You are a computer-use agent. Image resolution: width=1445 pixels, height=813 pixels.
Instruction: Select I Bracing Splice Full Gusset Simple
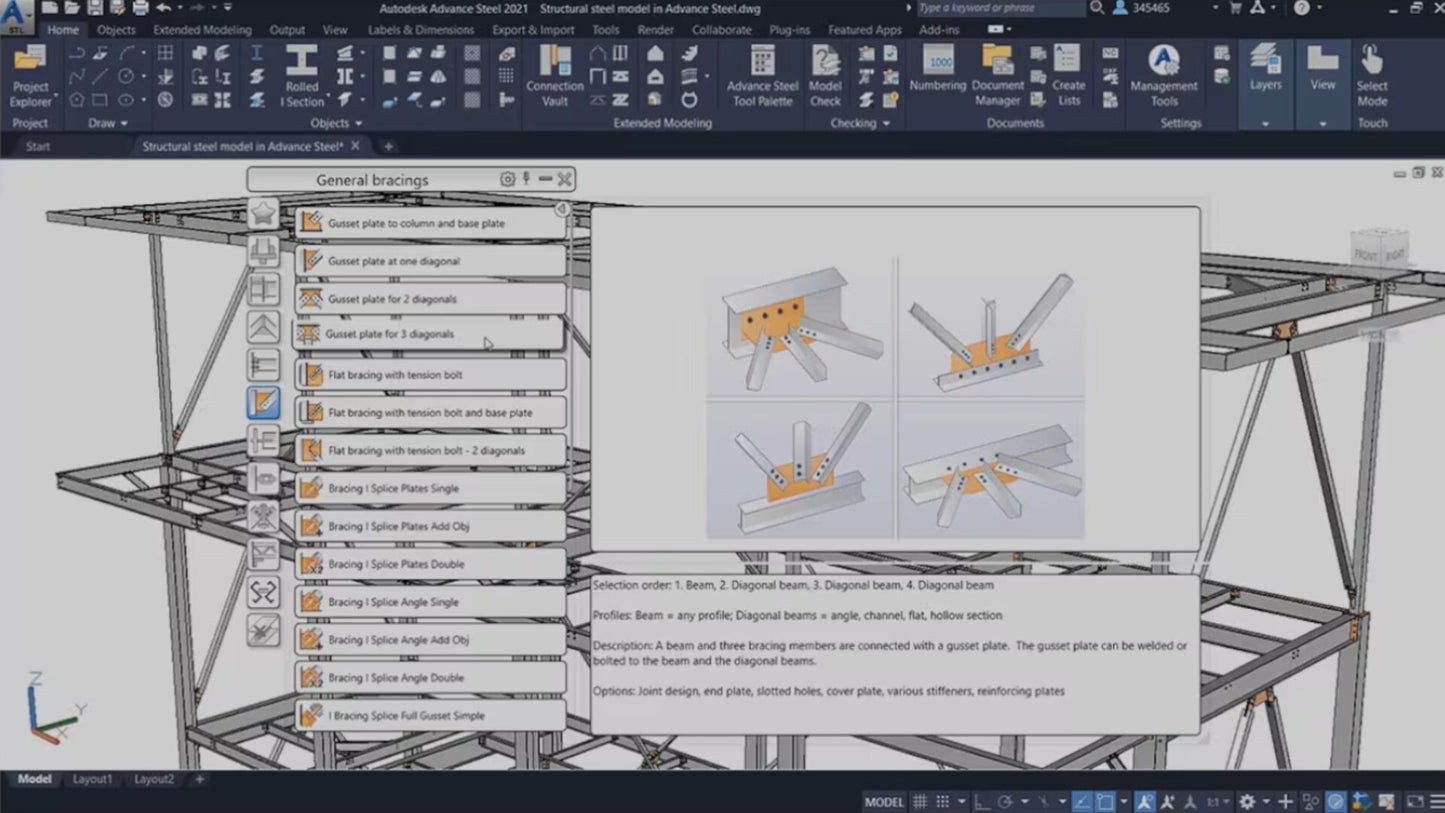pyautogui.click(x=430, y=716)
